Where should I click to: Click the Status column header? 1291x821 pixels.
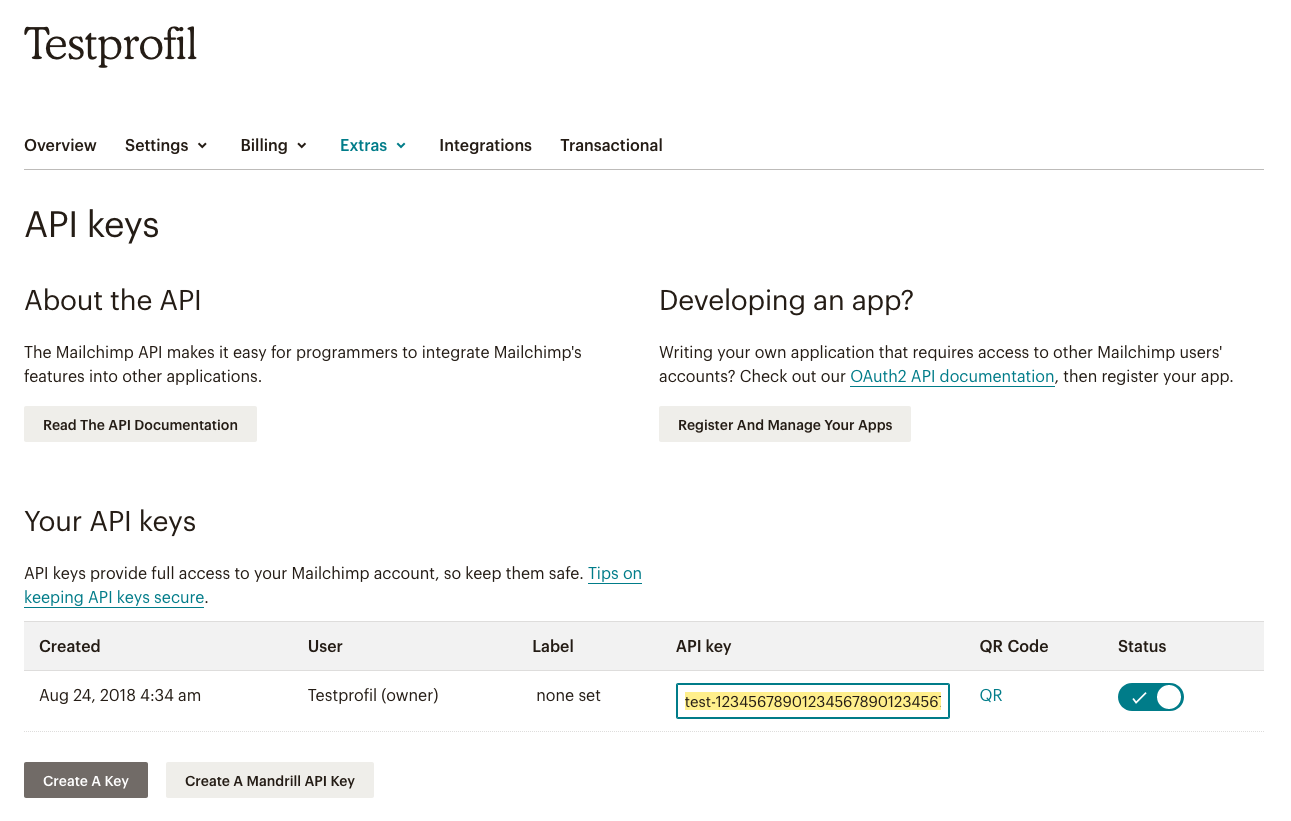(1142, 646)
